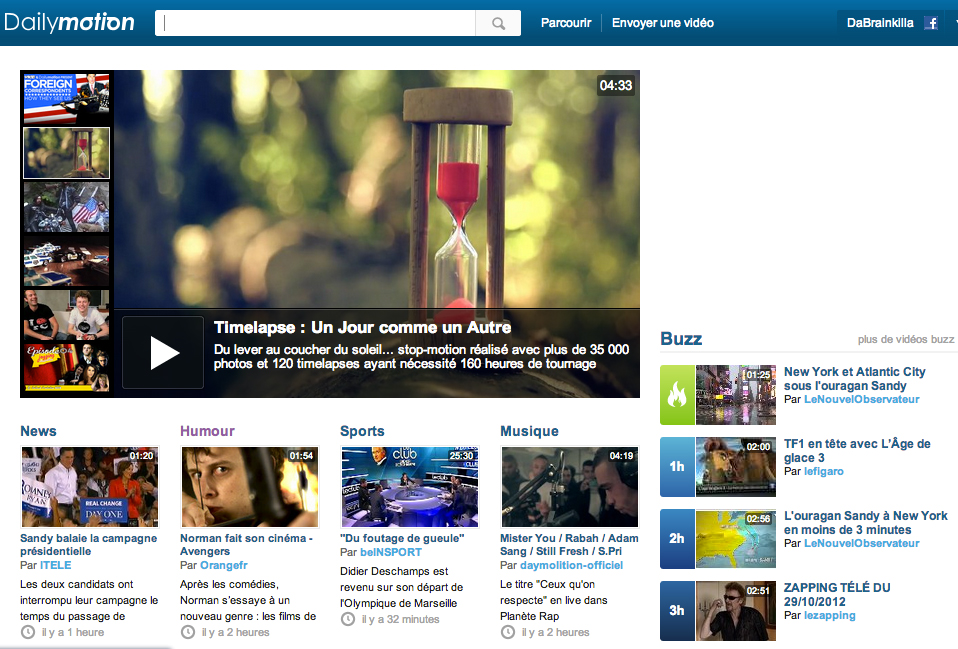Image resolution: width=958 pixels, height=649 pixels.
Task: Visit LeNouvelObservateur under the New York title
Action: click(861, 400)
